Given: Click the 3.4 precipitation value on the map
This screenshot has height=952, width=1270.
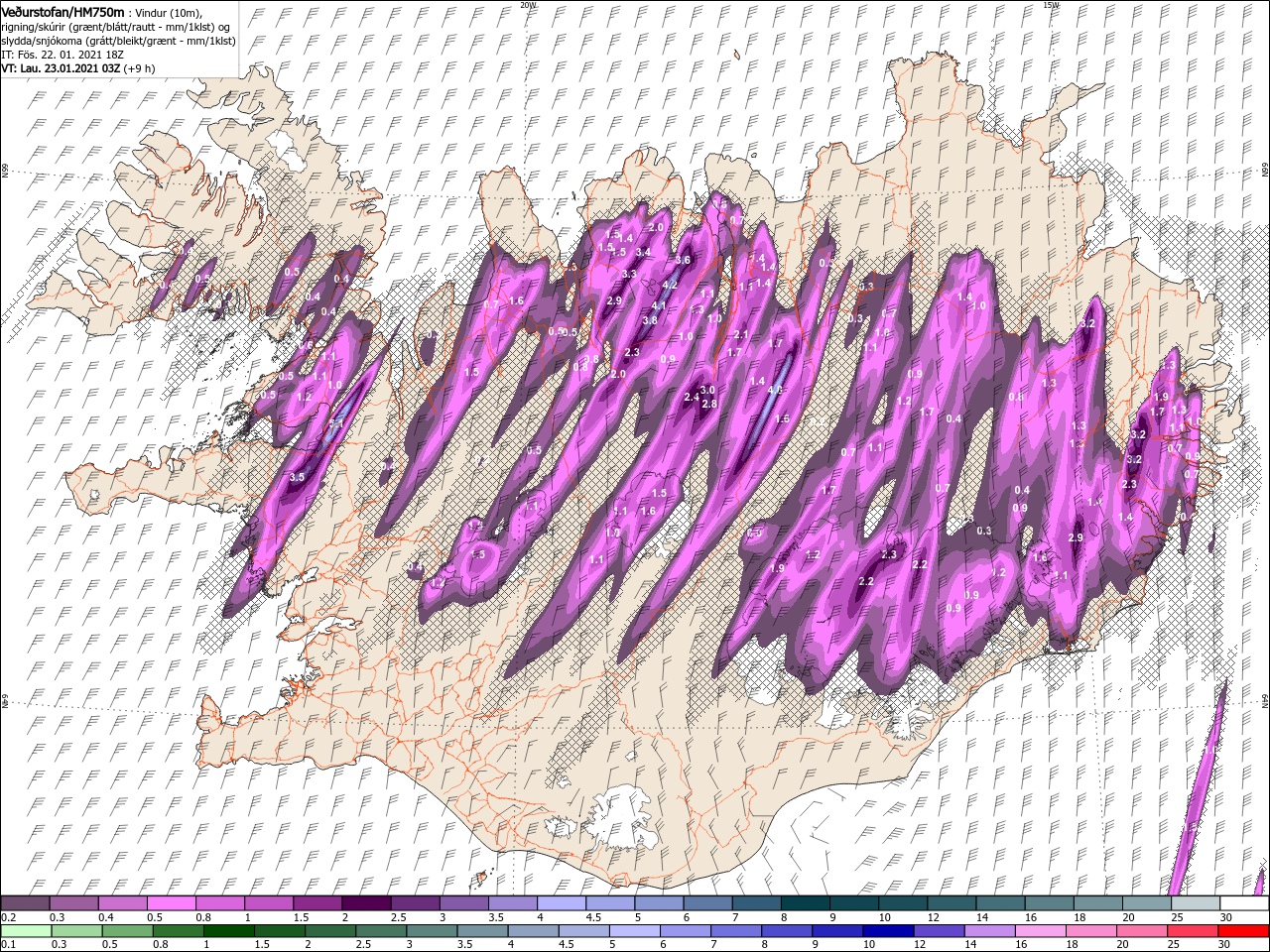Looking at the screenshot, I should click(x=643, y=252).
